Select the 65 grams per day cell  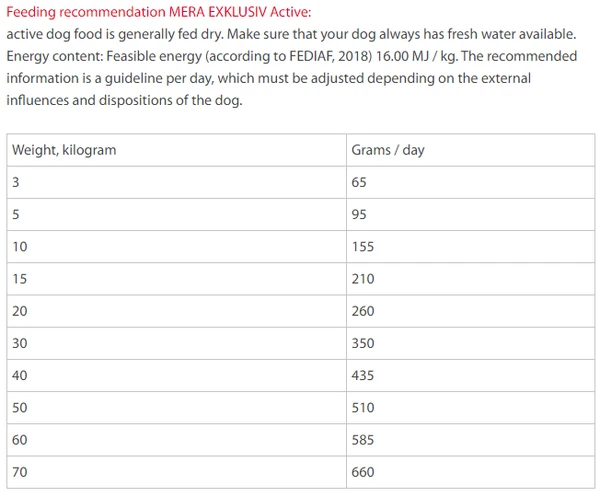click(x=360, y=182)
